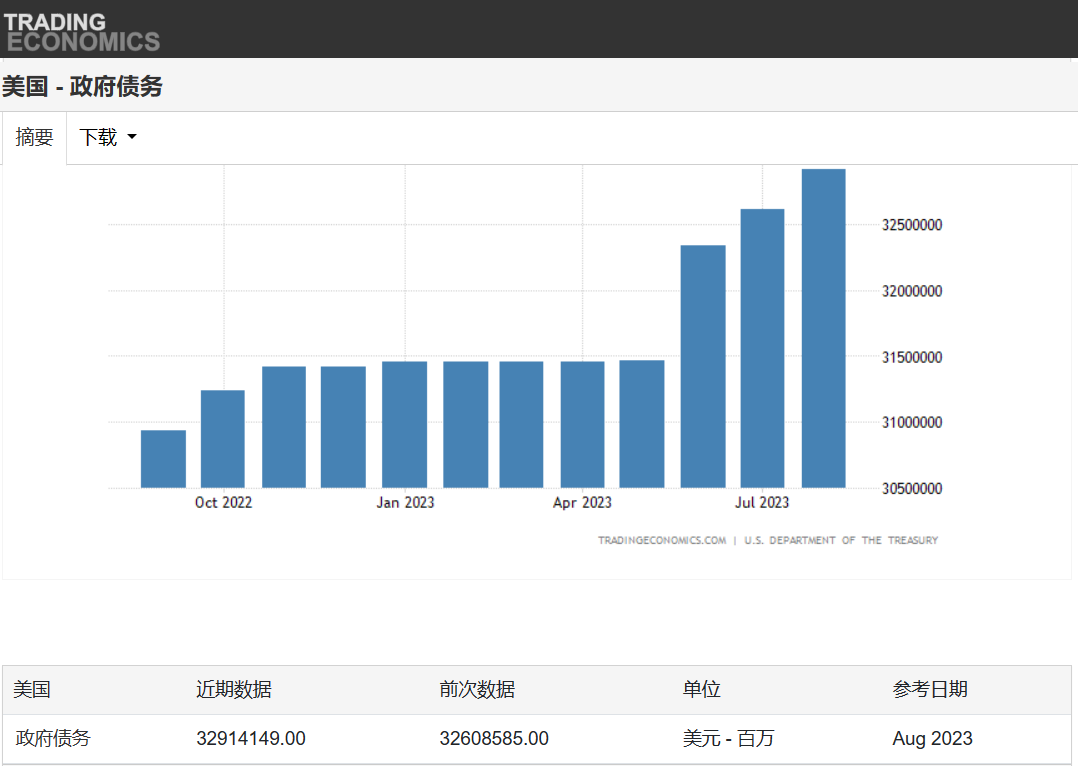Click the 美国 - 政府债务 page heading
Screen dimensions: 1078x766
pos(82,87)
